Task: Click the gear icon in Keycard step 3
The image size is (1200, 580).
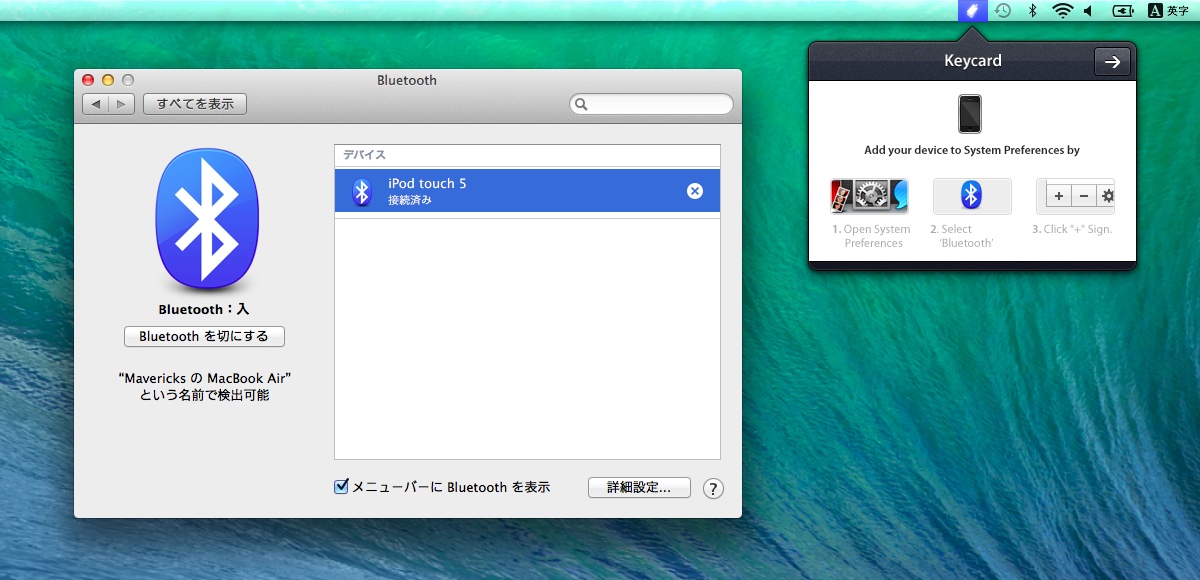Action: pos(1106,197)
